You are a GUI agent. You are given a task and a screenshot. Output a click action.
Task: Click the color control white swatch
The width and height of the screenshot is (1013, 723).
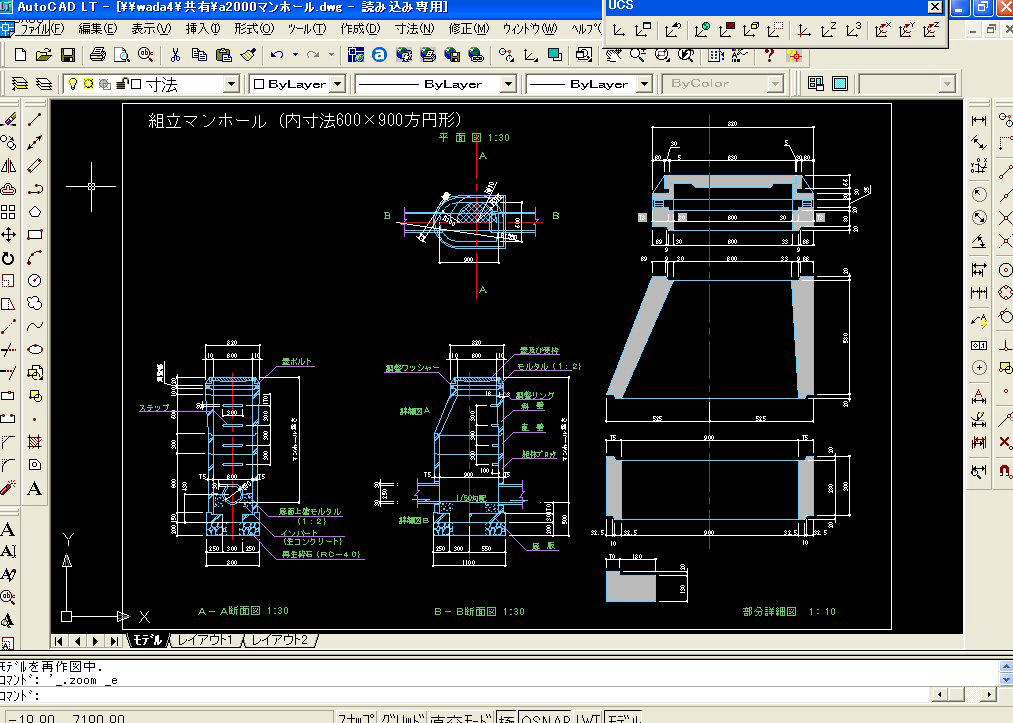[258, 84]
